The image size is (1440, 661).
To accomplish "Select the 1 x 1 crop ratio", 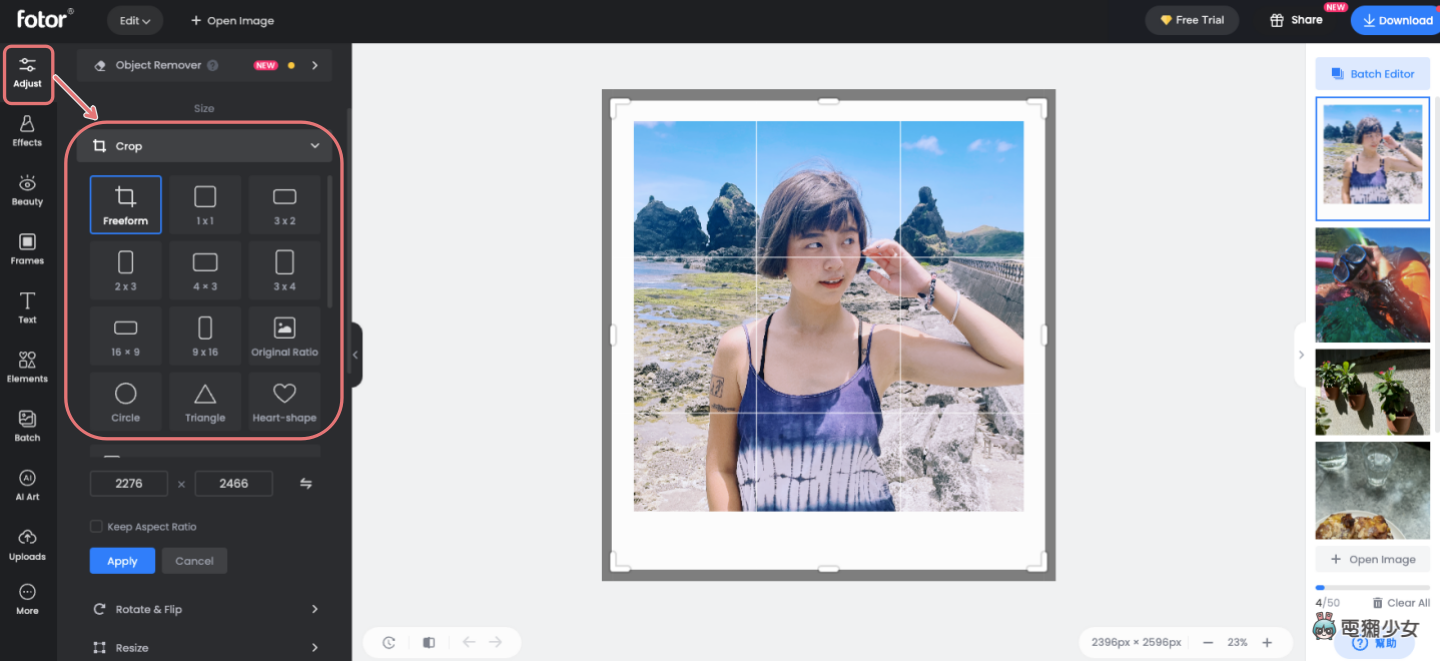I will 205,204.
